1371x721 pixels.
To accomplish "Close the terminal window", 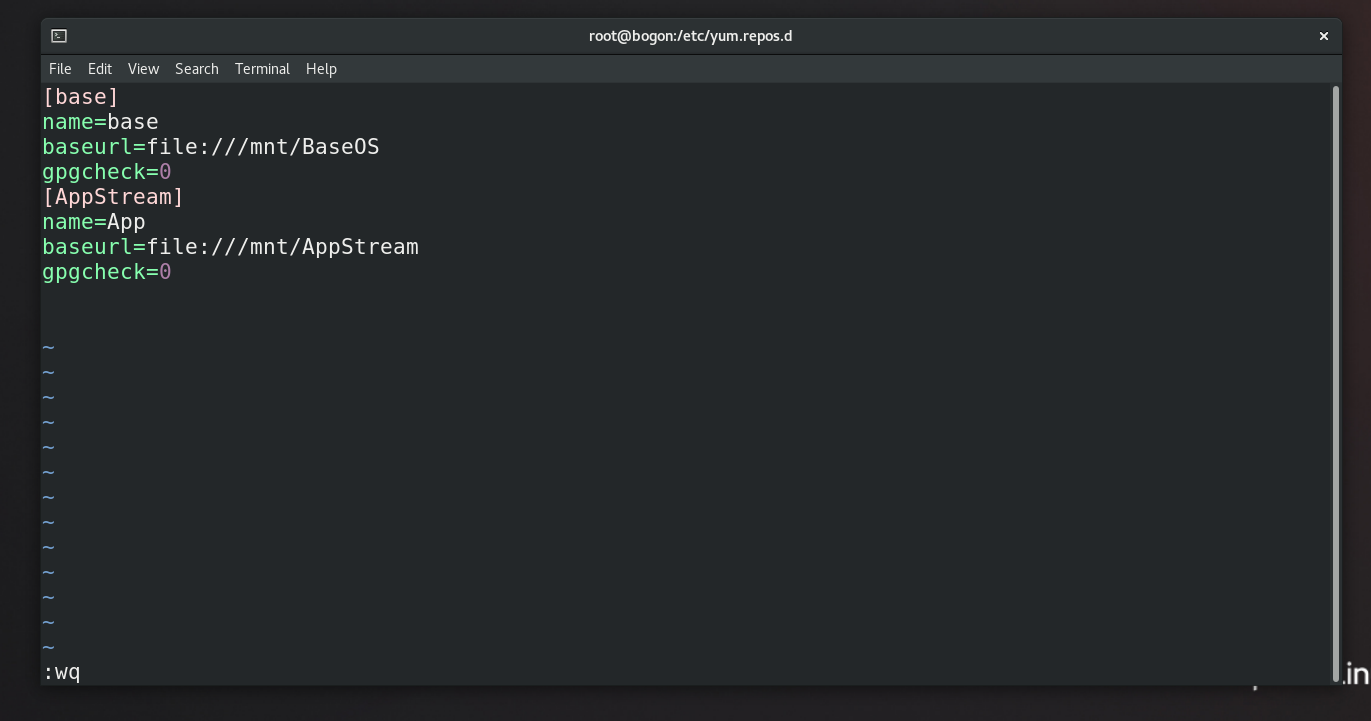I will (1323, 35).
